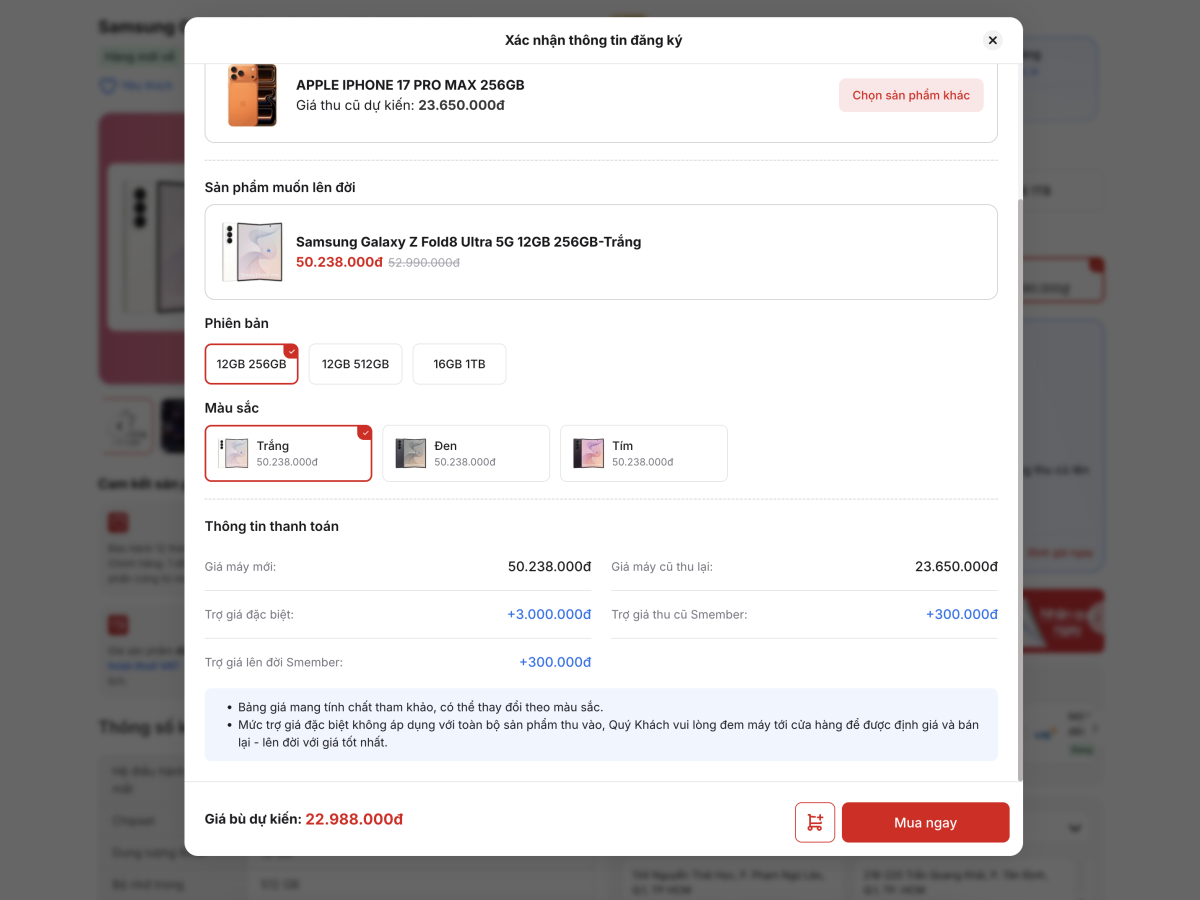1200x900 pixels.
Task: Click the 'Giá máy cũ thu lại' value 23.650.000đ
Action: pos(956,566)
